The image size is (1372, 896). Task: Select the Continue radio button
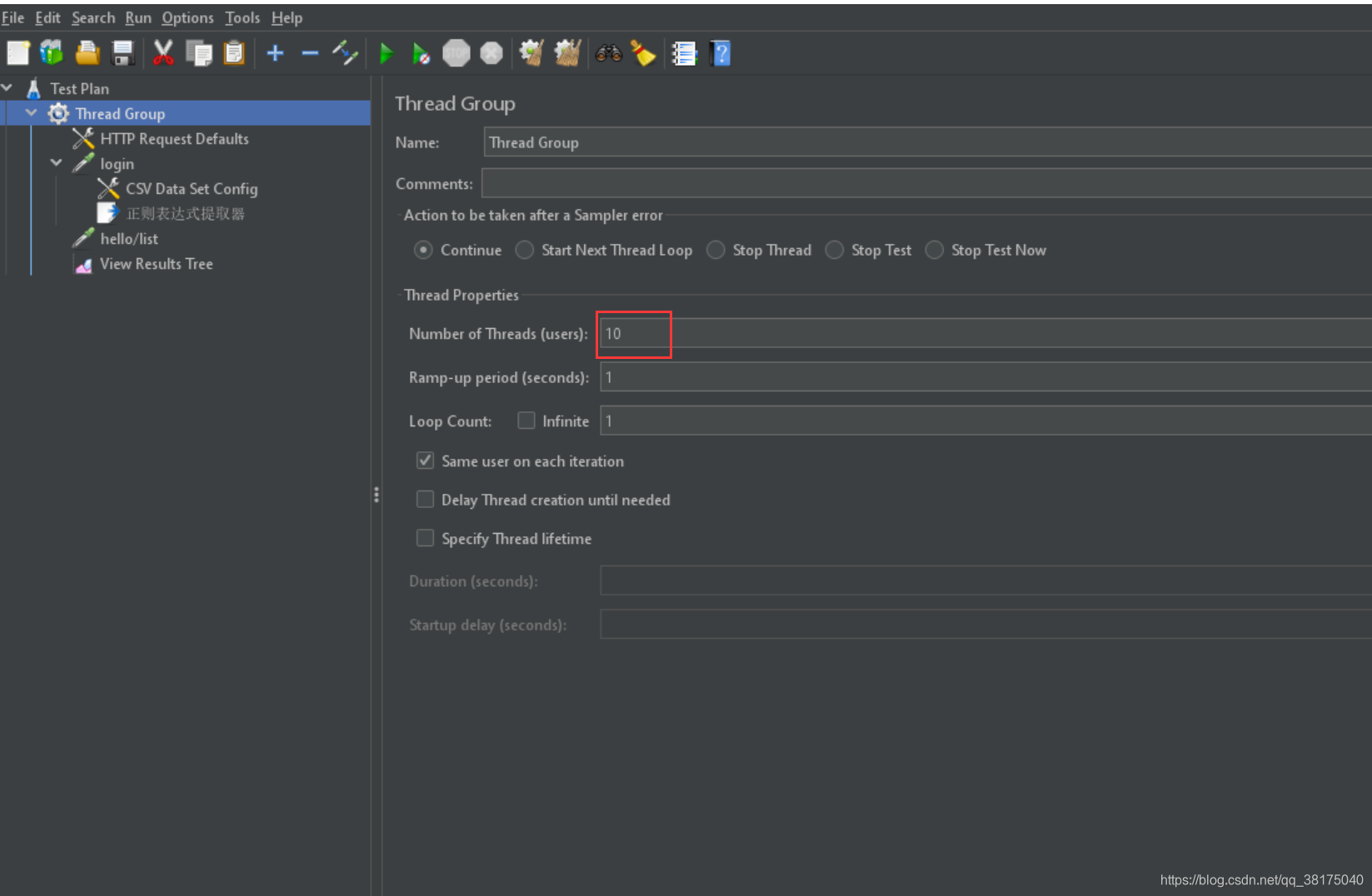pos(423,250)
